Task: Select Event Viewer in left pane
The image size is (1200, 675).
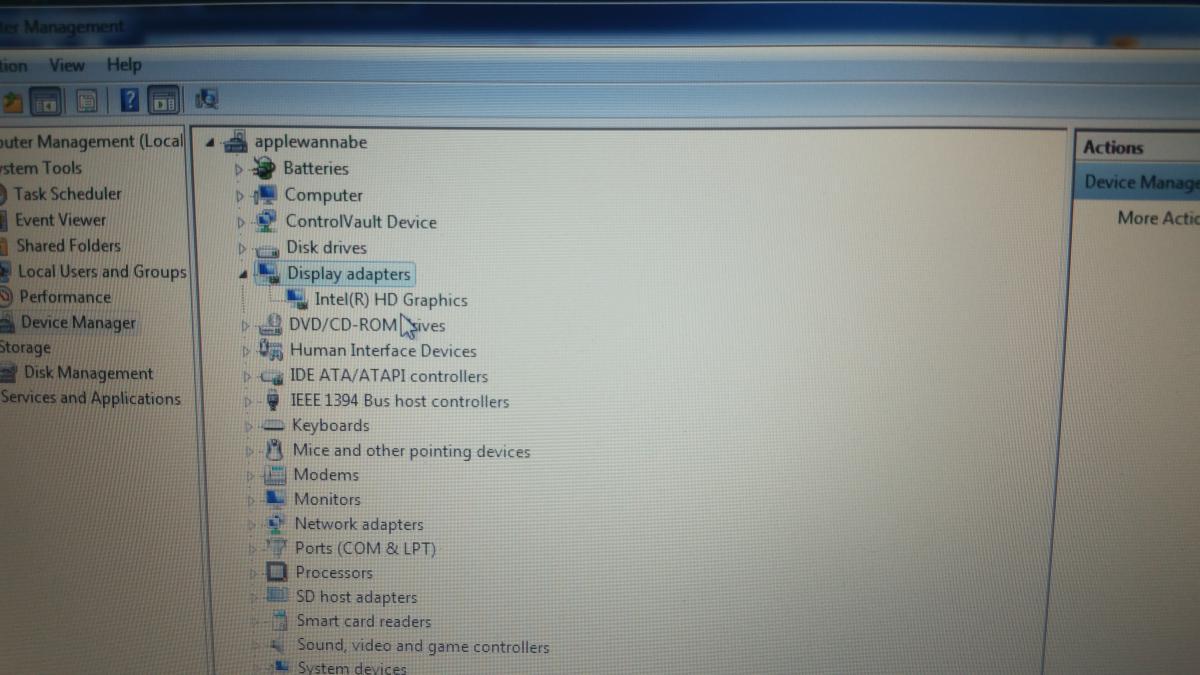Action: [x=60, y=220]
